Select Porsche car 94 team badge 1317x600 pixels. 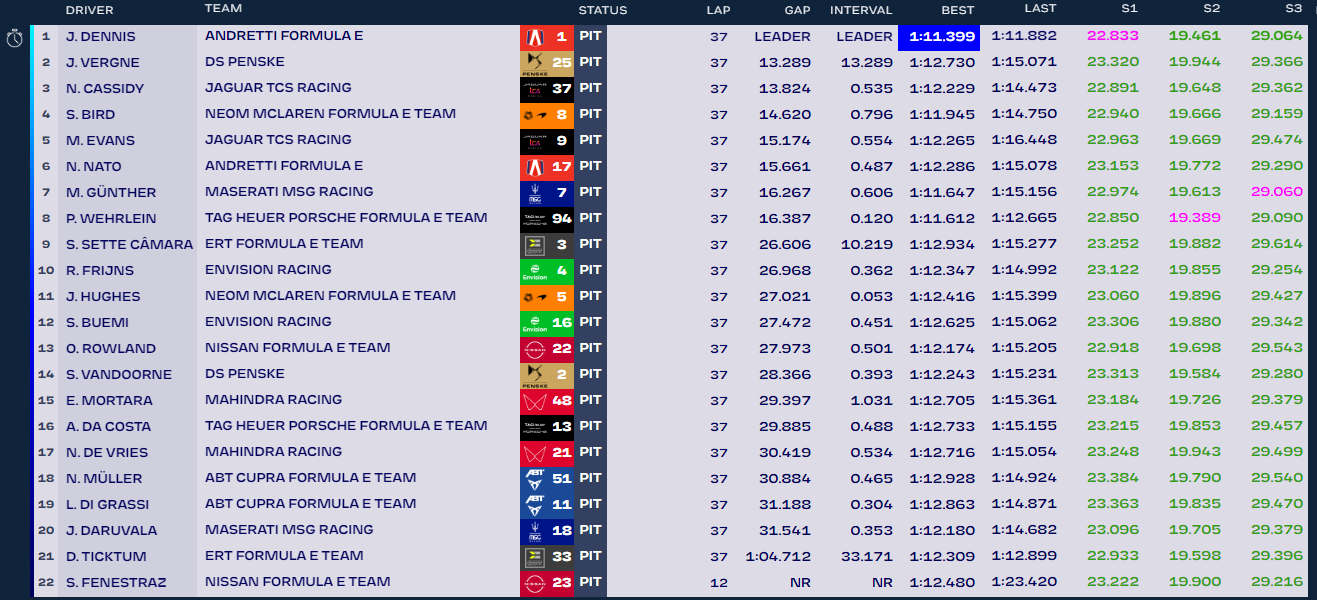point(546,219)
